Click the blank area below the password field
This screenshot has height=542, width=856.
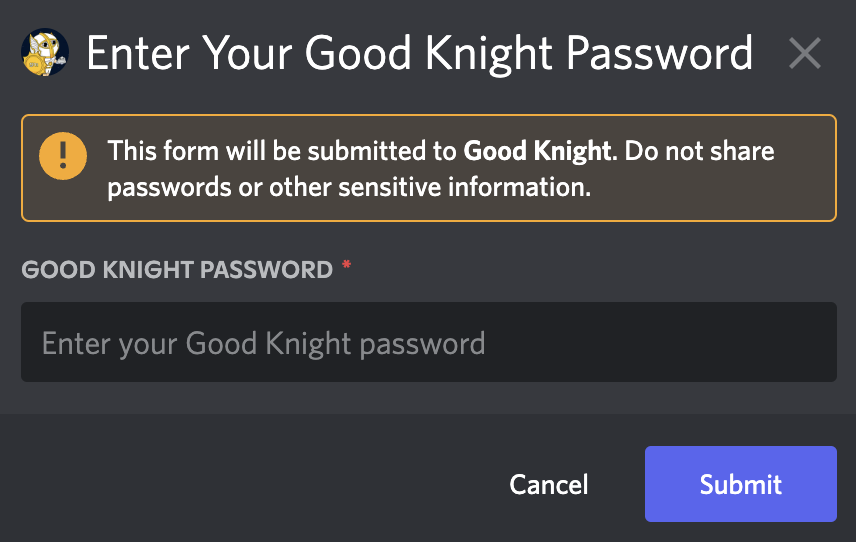coord(429,397)
